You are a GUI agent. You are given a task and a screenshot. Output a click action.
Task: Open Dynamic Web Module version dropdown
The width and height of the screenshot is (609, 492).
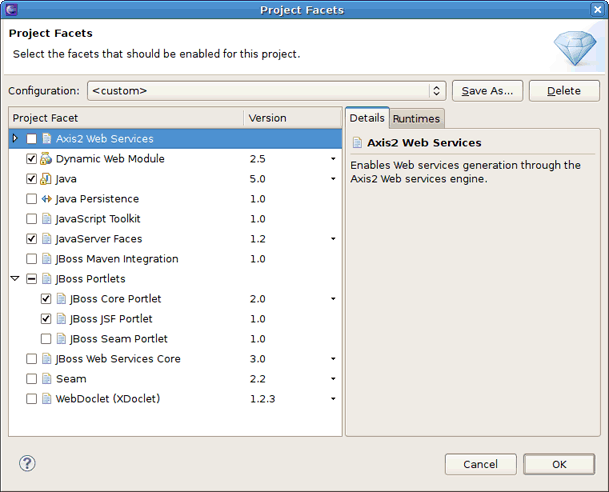(x=333, y=159)
